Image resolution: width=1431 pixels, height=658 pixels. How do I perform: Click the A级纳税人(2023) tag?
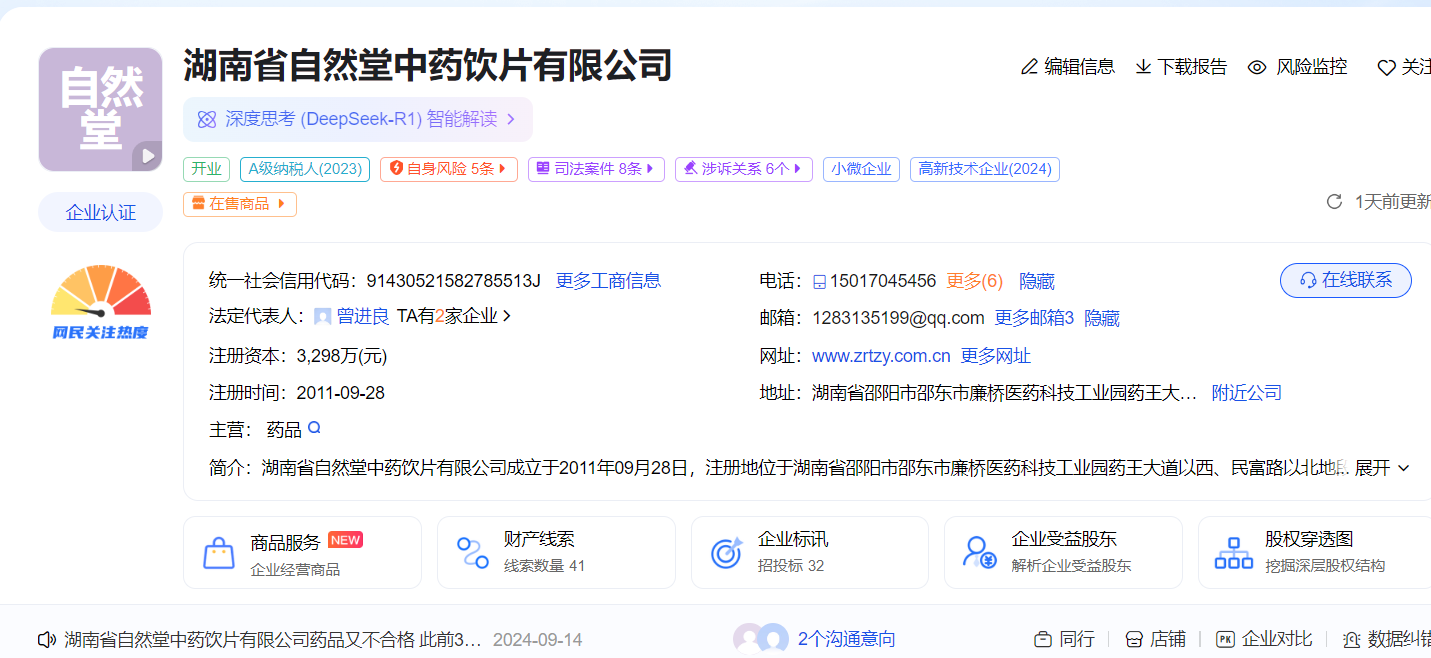click(305, 169)
